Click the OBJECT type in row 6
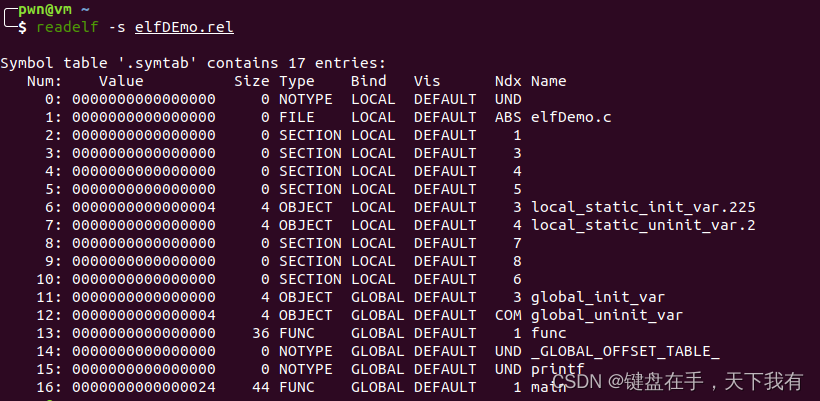Screen dimensions: 820x401 (x=305, y=208)
